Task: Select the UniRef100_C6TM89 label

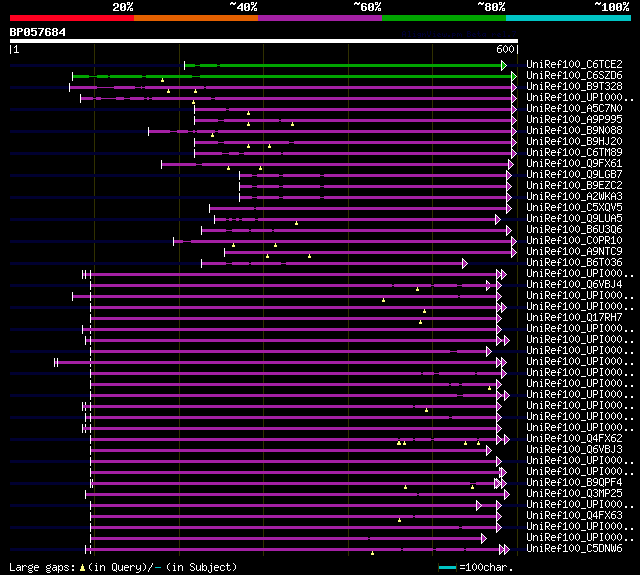Action: click(574, 153)
